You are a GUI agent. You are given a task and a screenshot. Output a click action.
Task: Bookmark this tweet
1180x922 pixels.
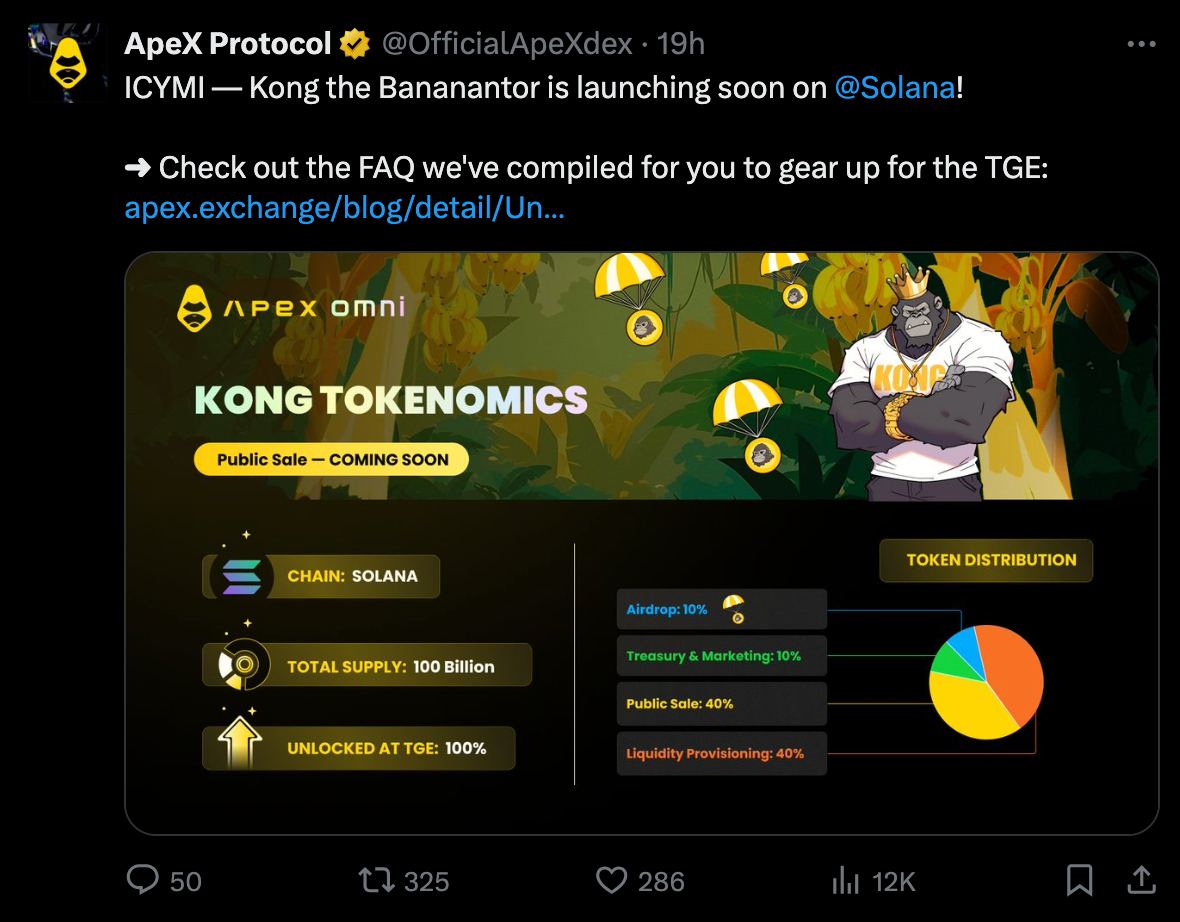1080,880
